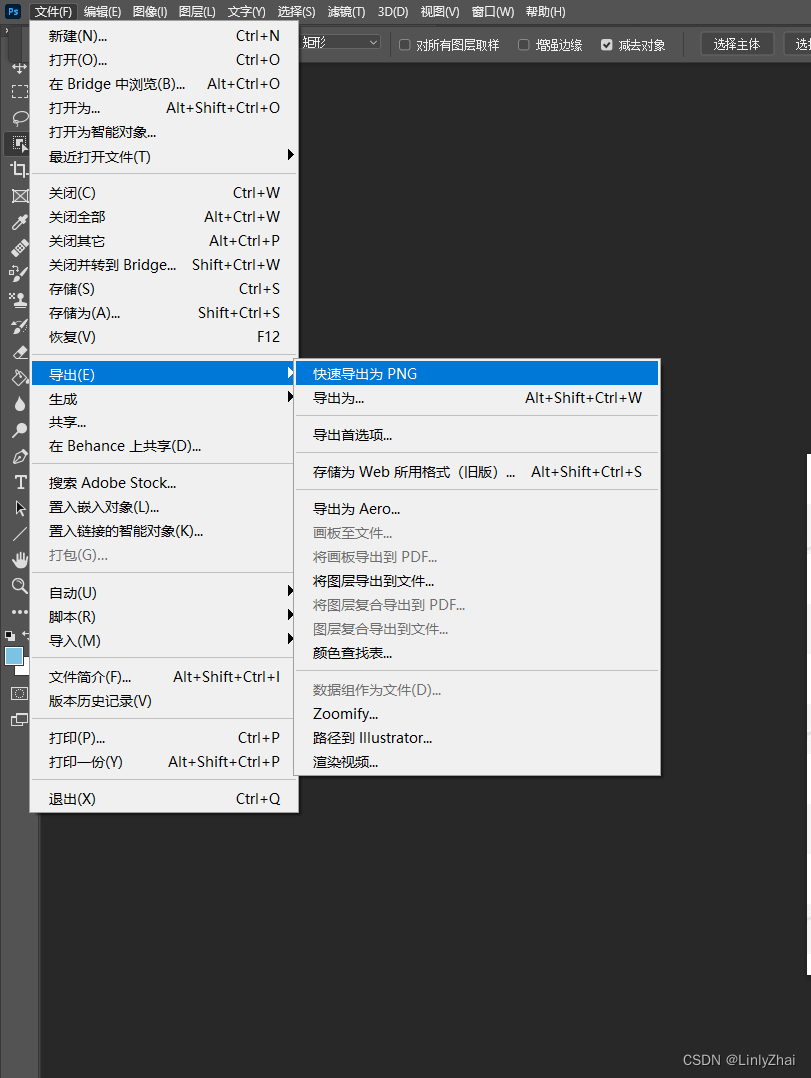Open the 图像(I) menu
This screenshot has height=1078, width=811.
(150, 12)
